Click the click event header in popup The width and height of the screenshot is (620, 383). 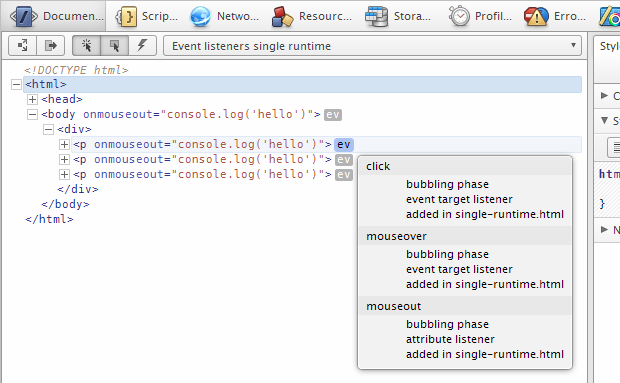tap(465, 166)
